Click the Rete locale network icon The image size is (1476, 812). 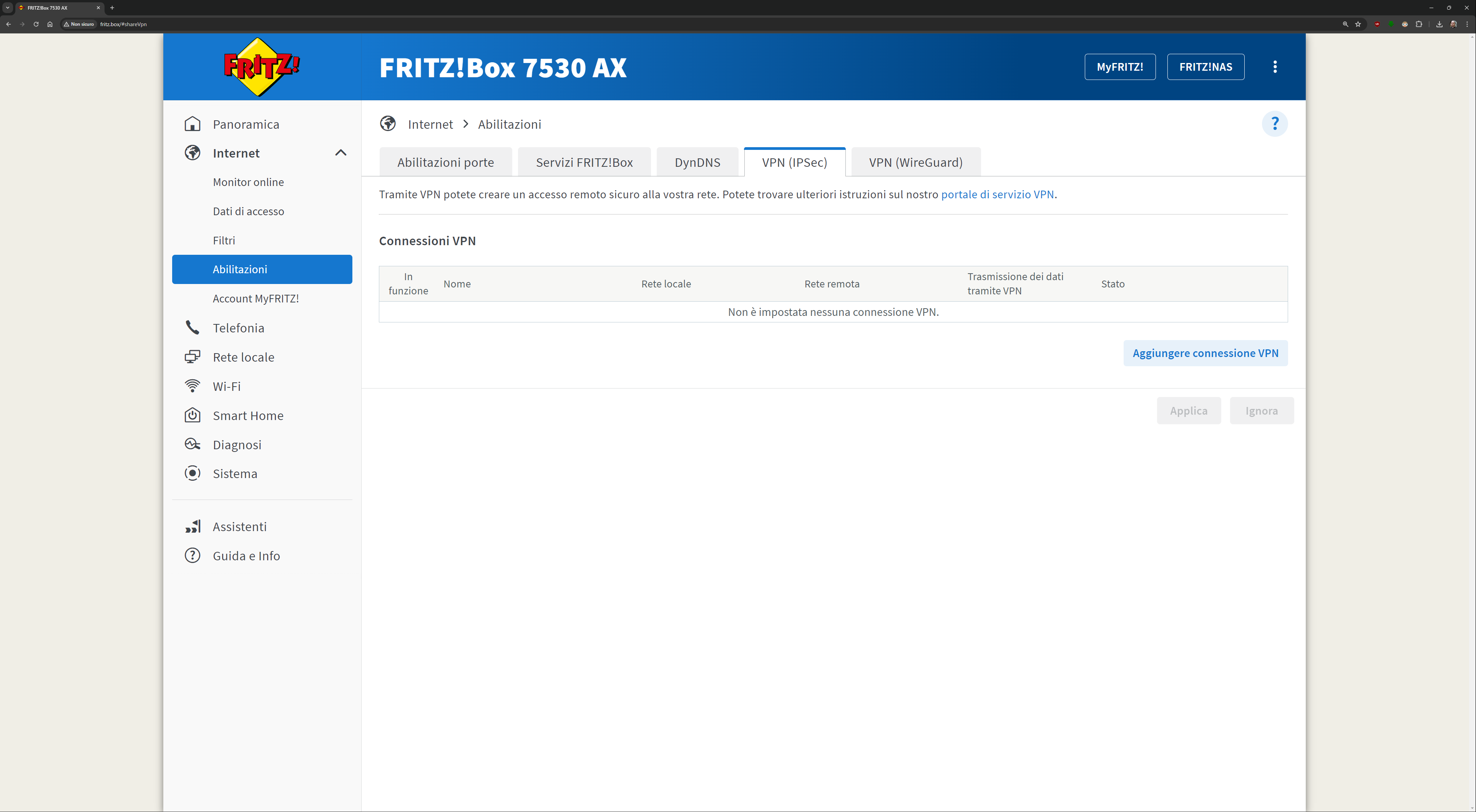tap(193, 357)
